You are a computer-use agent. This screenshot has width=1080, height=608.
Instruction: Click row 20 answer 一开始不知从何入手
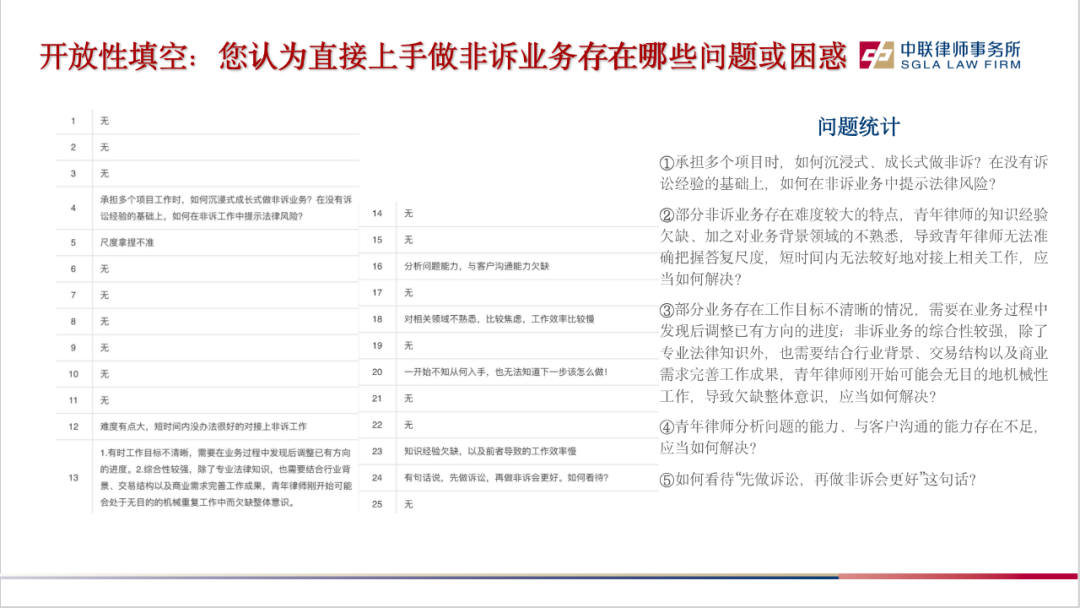point(506,372)
